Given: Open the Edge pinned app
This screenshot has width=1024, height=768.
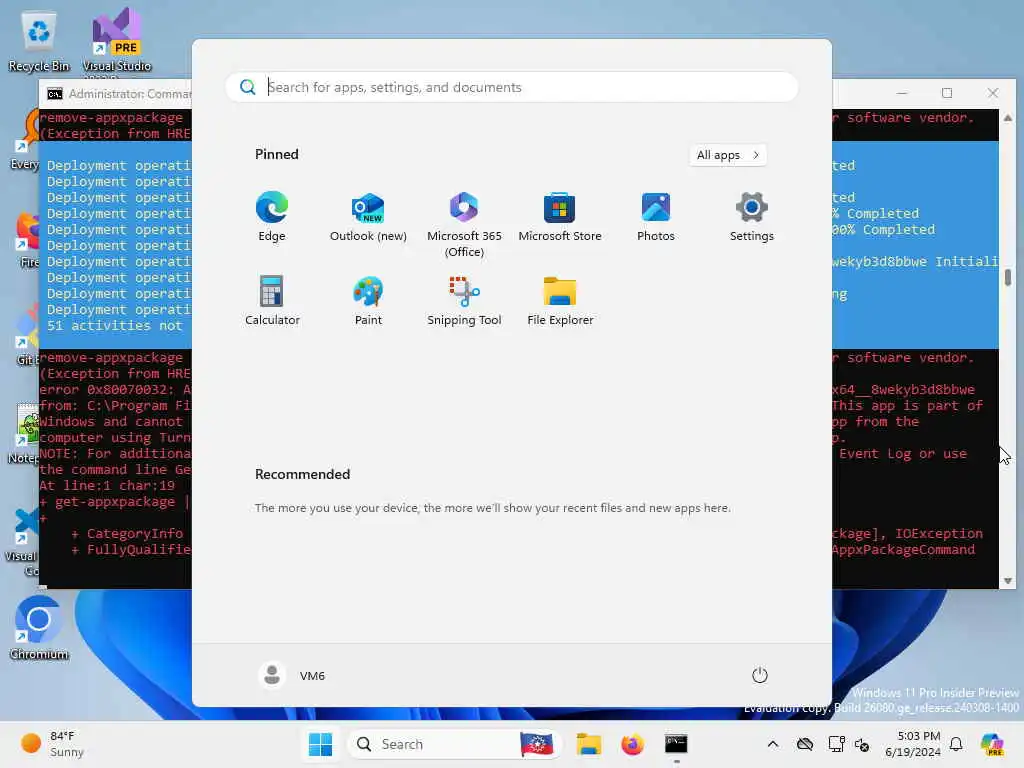Looking at the screenshot, I should tap(272, 217).
